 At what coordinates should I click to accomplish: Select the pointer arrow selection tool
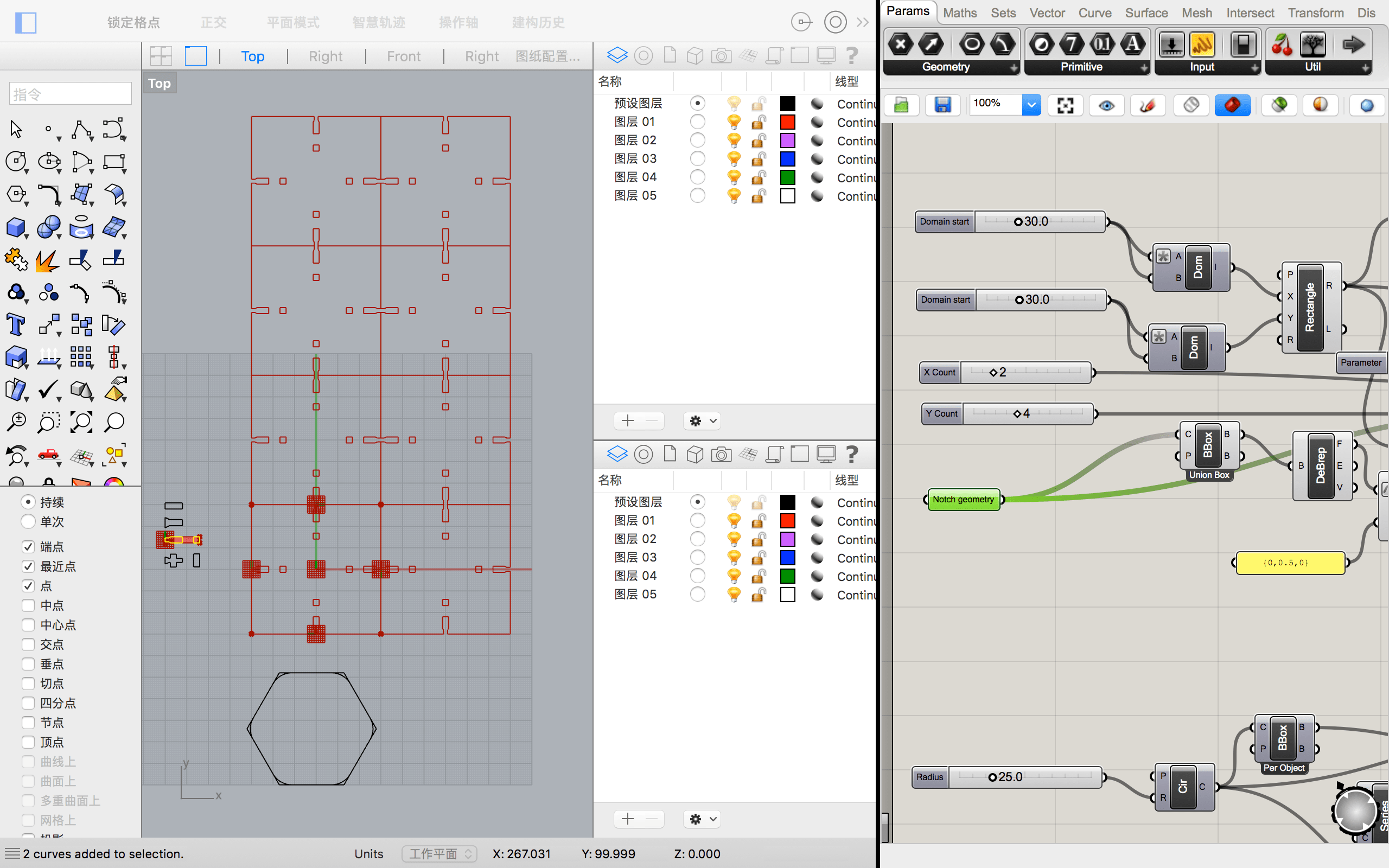[16, 130]
